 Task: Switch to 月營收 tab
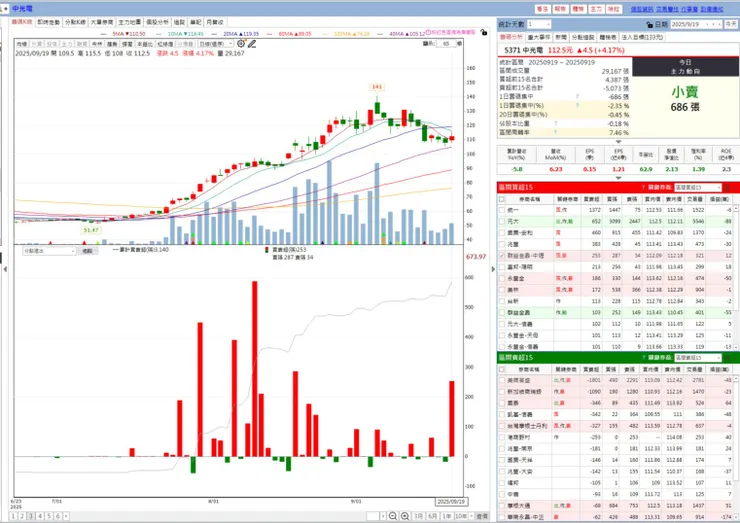pyautogui.click(x=215, y=22)
